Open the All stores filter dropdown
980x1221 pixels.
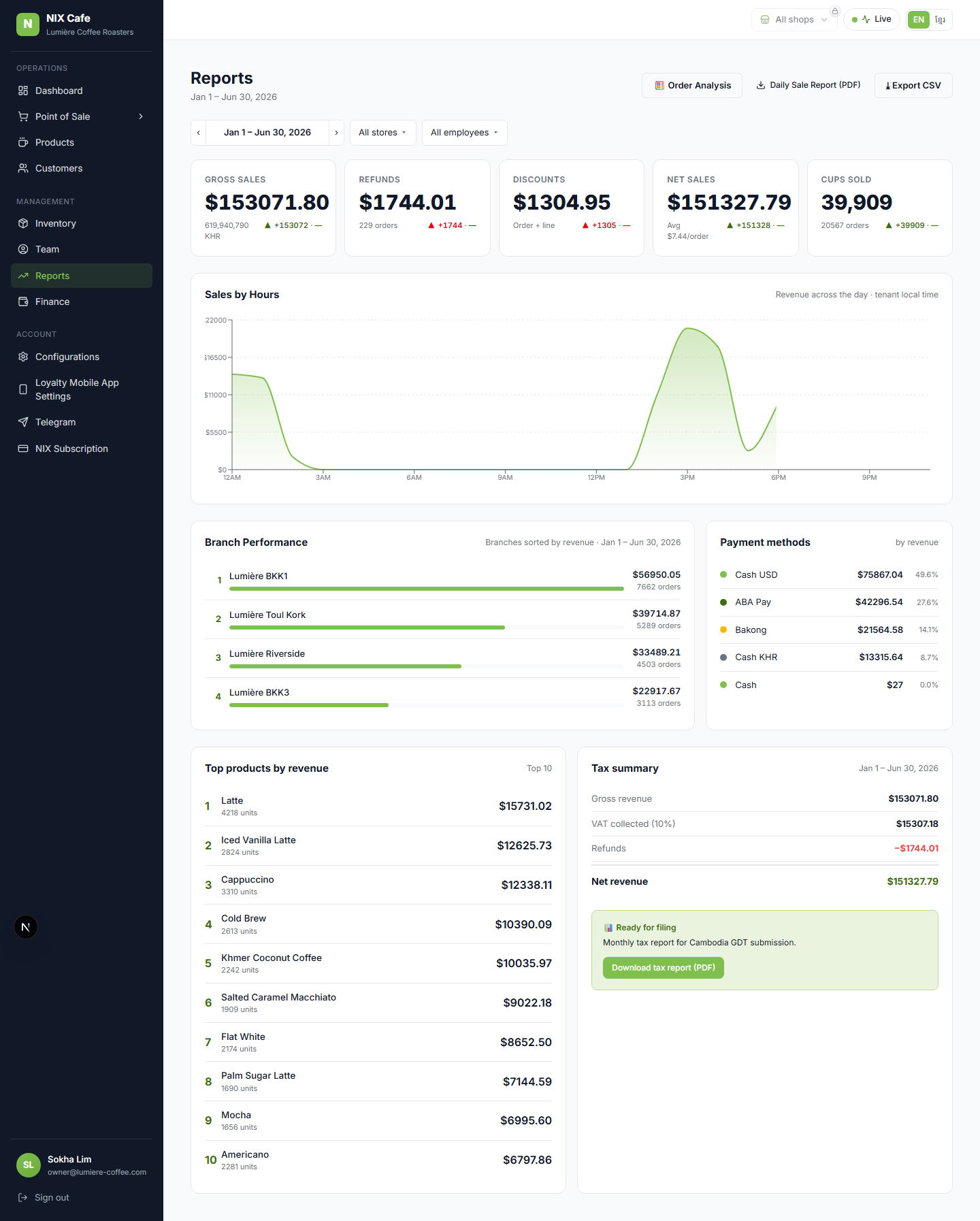[x=383, y=133]
